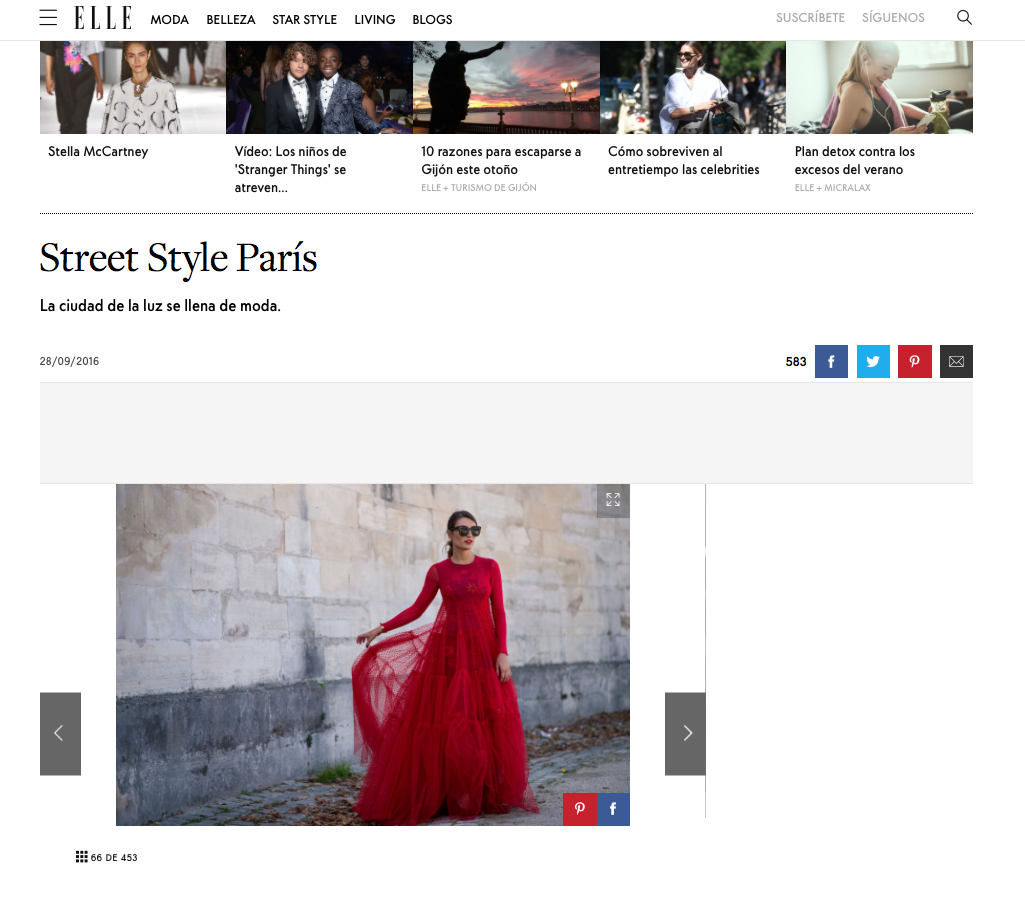Screen dimensions: 1025x901
Task: Click Stella McCartney runway thumbnail
Action: [133, 88]
